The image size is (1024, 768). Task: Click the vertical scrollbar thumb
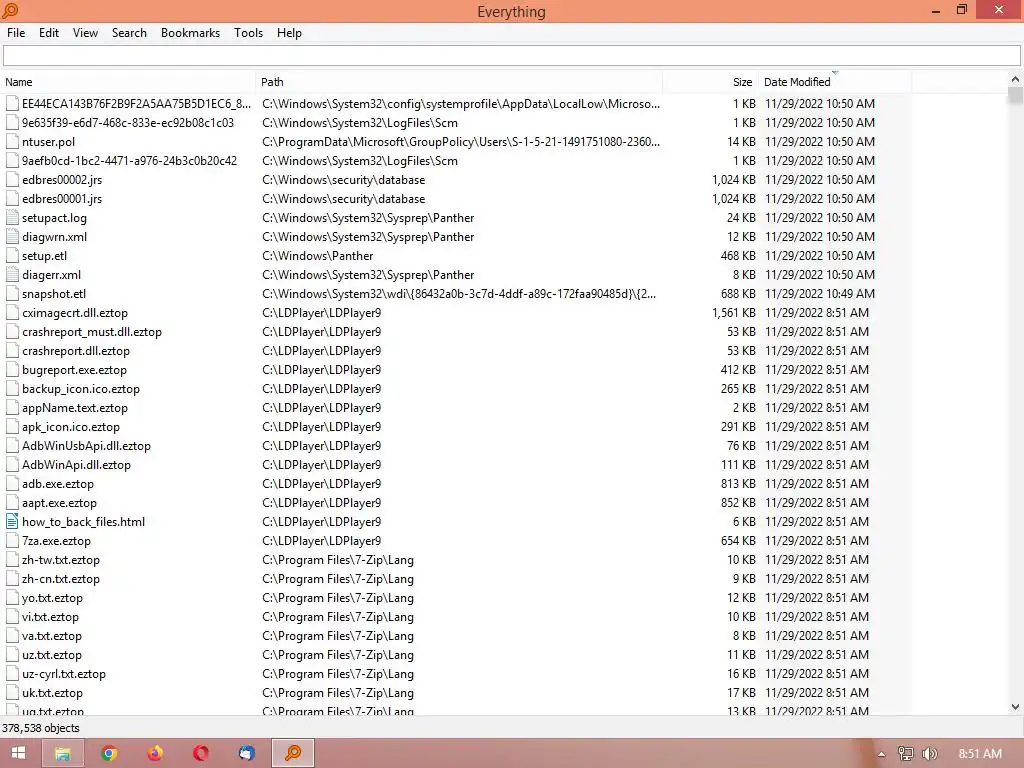coord(1015,95)
